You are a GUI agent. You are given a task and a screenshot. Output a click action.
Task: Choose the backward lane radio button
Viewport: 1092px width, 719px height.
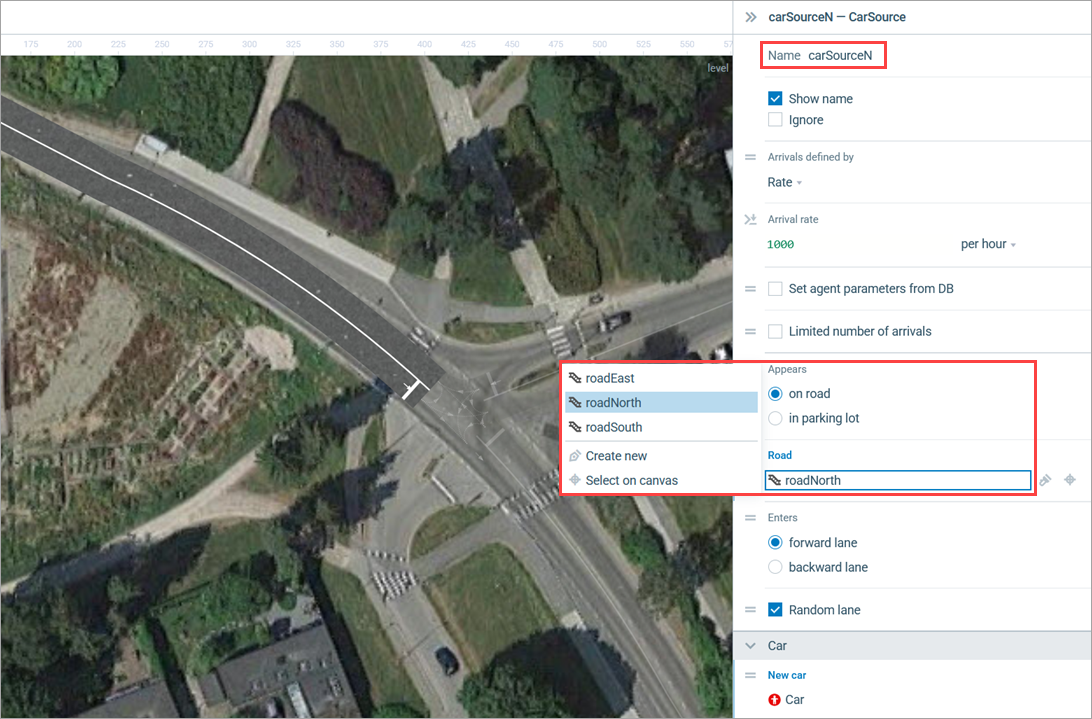click(775, 567)
